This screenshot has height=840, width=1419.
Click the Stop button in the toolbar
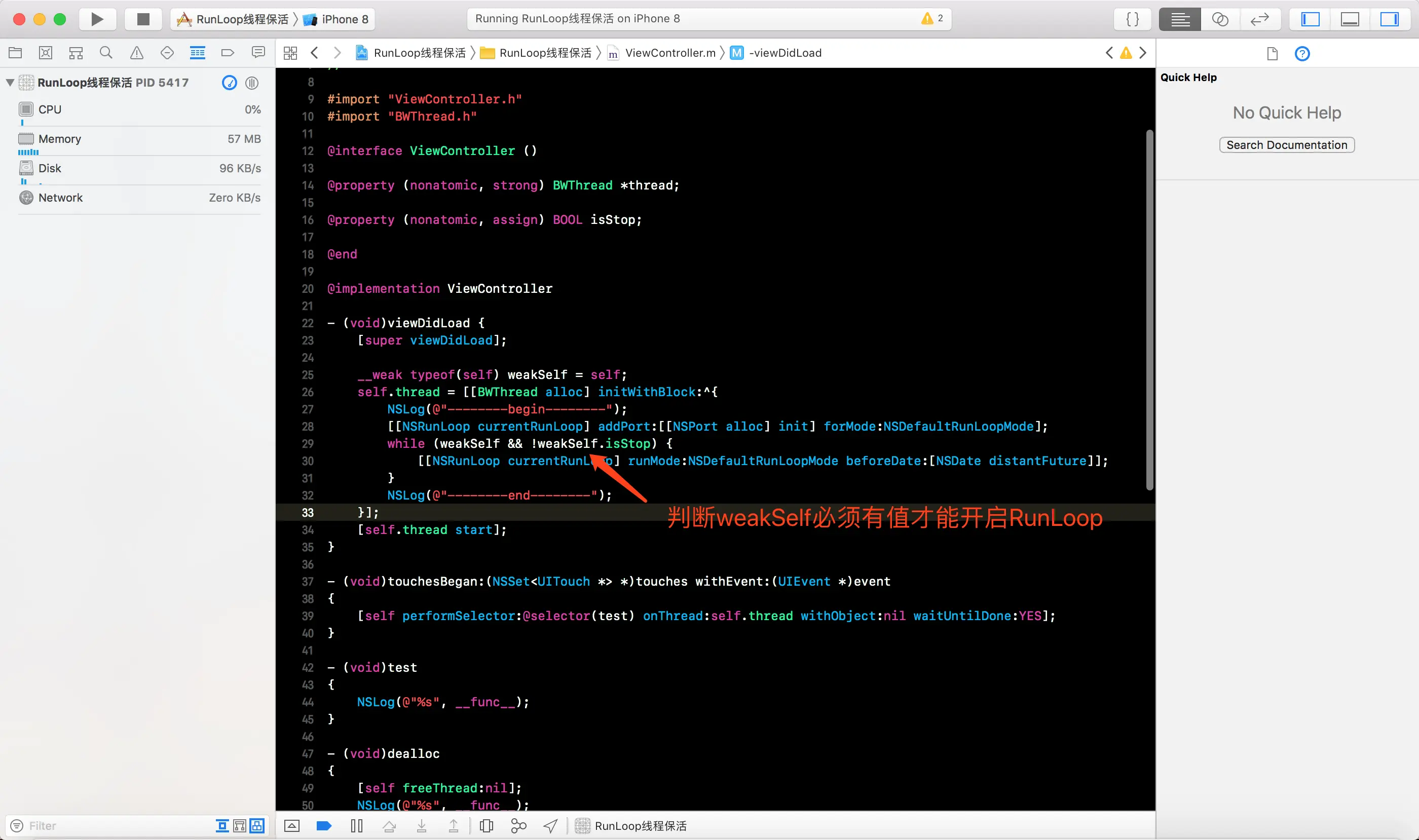[x=143, y=19]
